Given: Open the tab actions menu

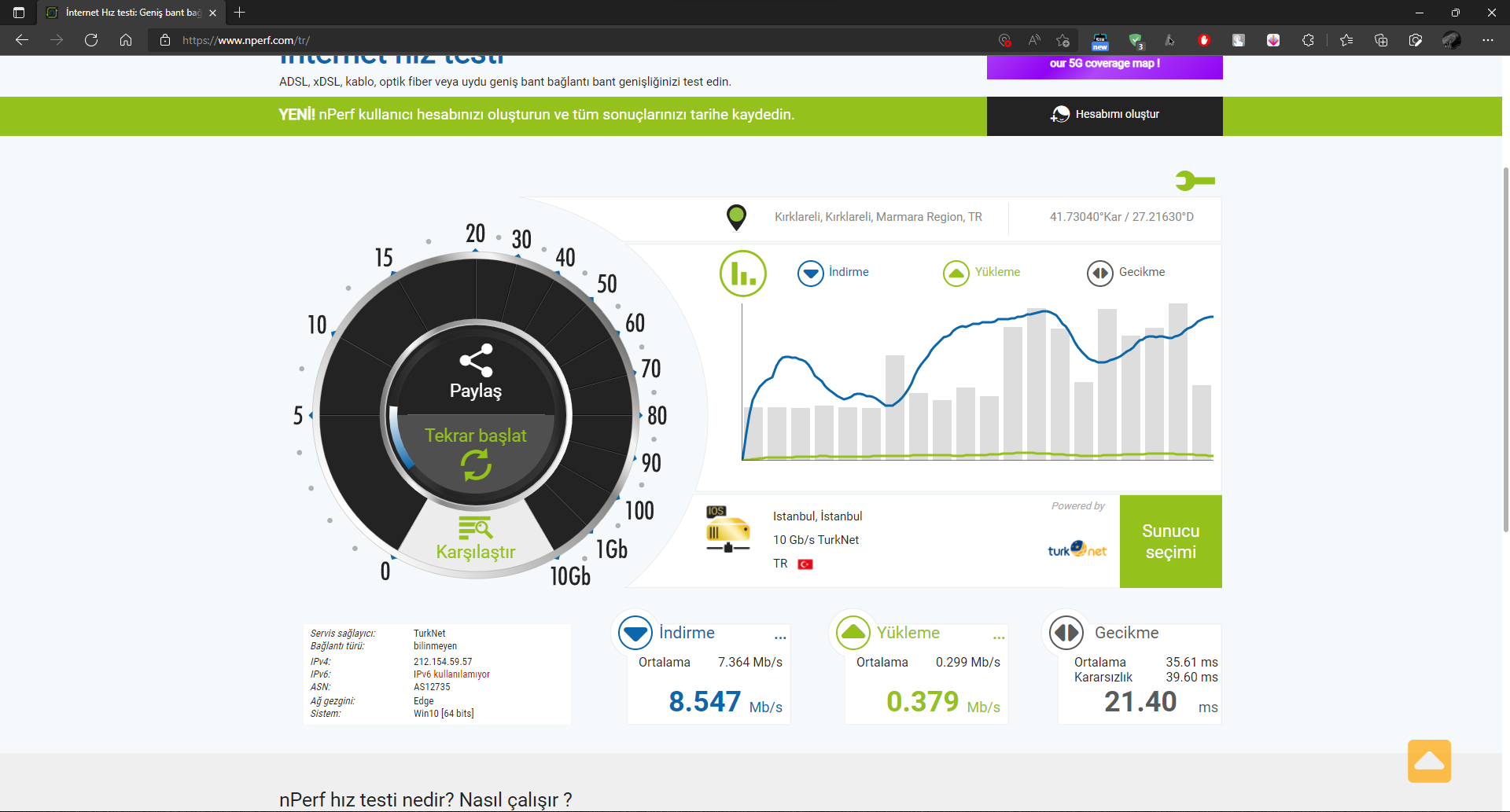Looking at the screenshot, I should point(19,13).
